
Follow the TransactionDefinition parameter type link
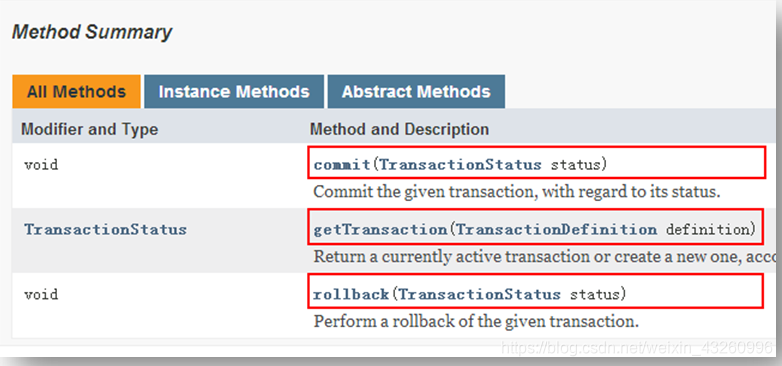pyautogui.click(x=557, y=230)
